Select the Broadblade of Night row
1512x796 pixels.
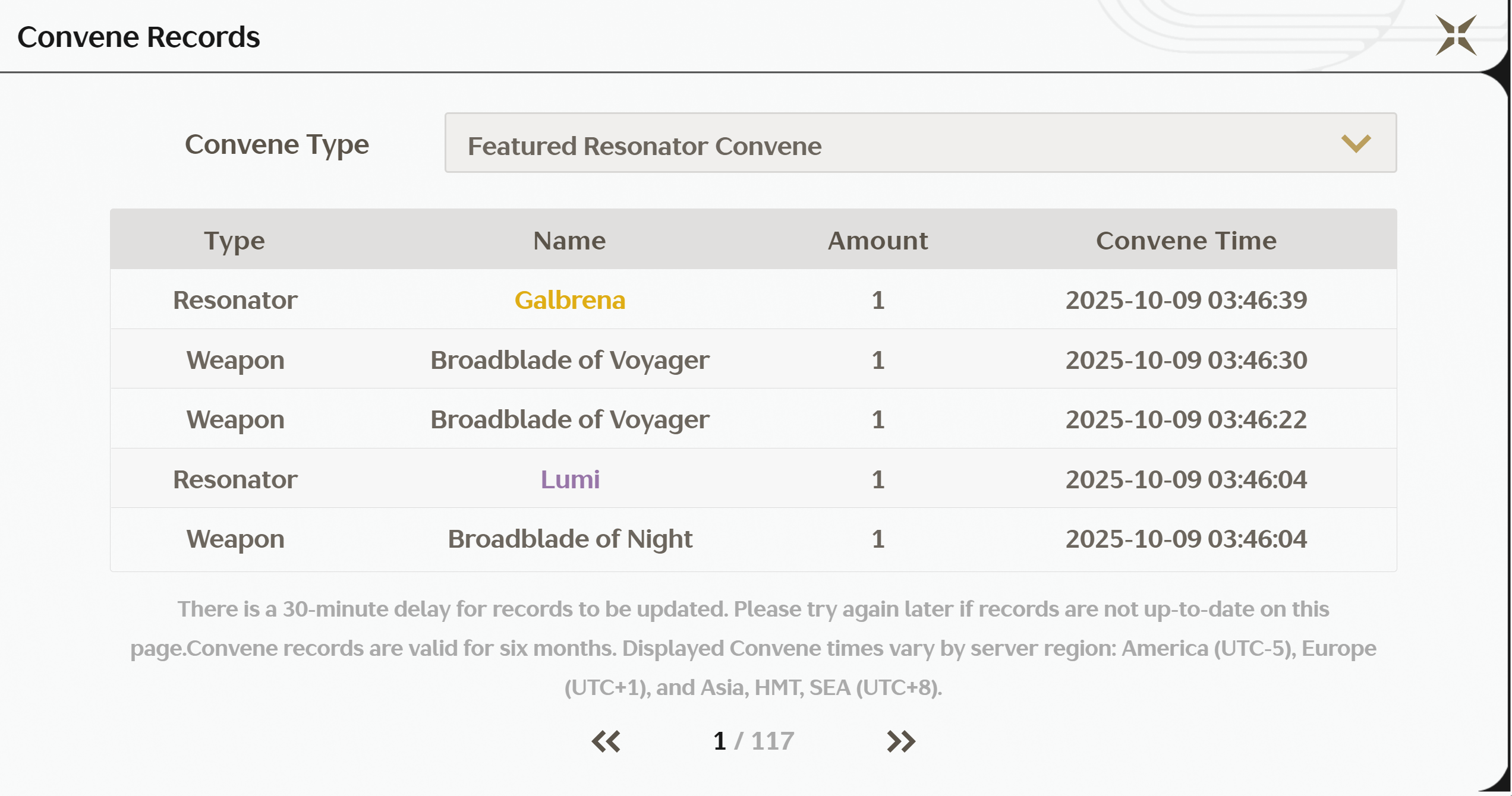569,539
